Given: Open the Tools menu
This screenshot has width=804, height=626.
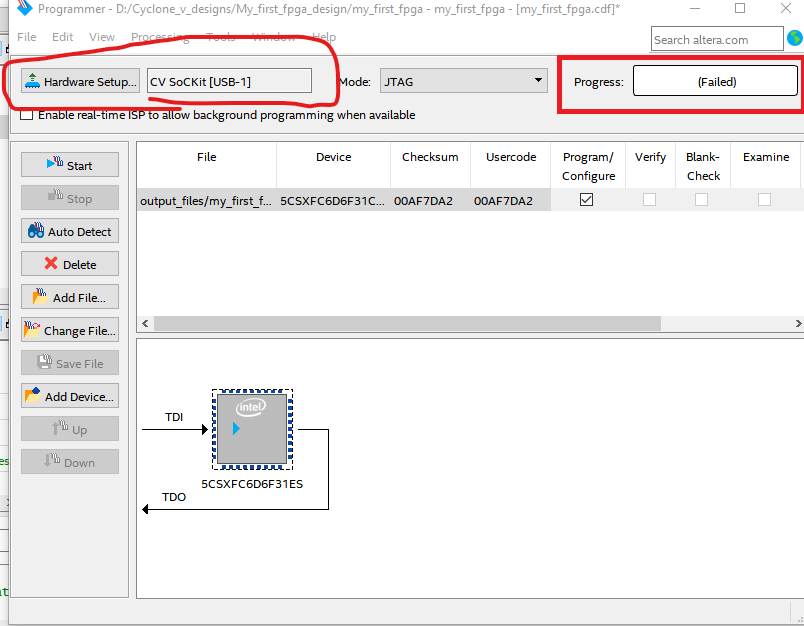Looking at the screenshot, I should pos(220,37).
